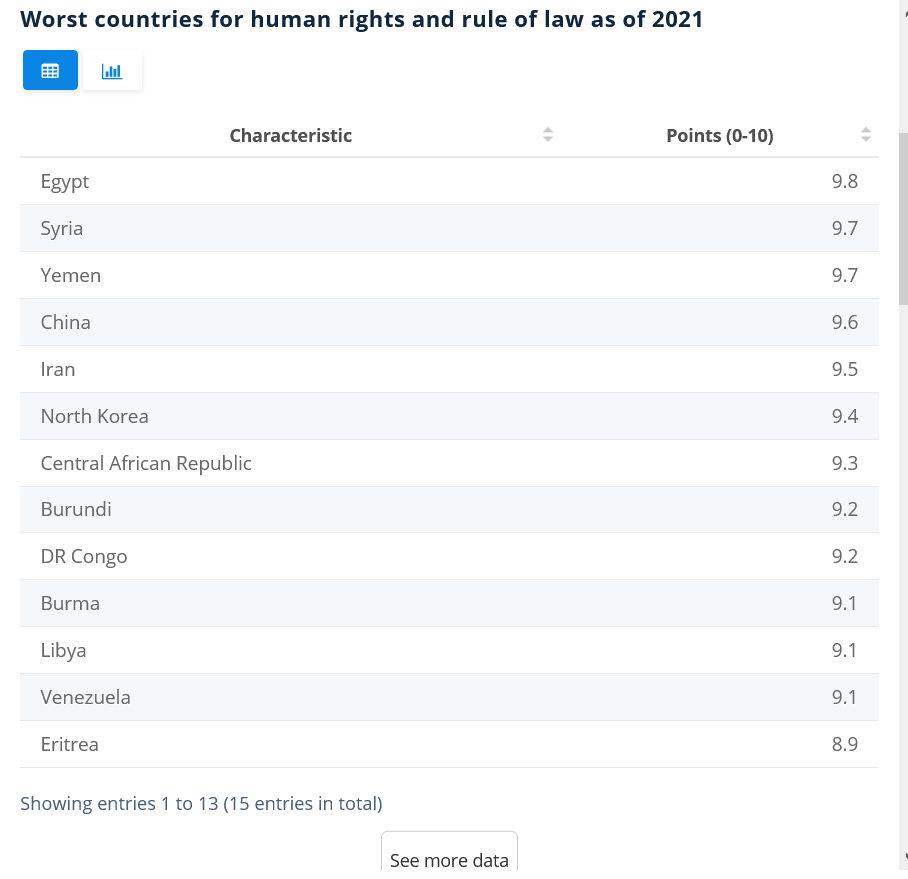Select the Eritrea row

click(449, 744)
